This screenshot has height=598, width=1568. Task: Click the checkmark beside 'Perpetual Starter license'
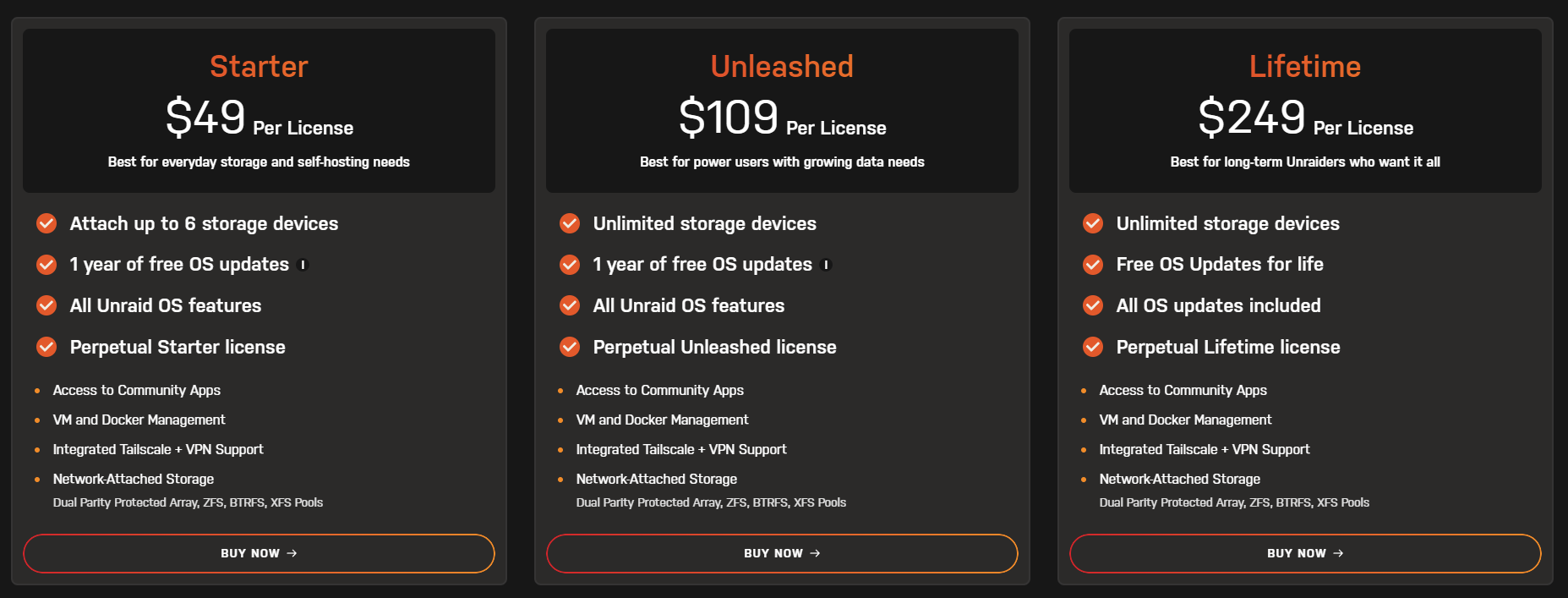point(46,347)
